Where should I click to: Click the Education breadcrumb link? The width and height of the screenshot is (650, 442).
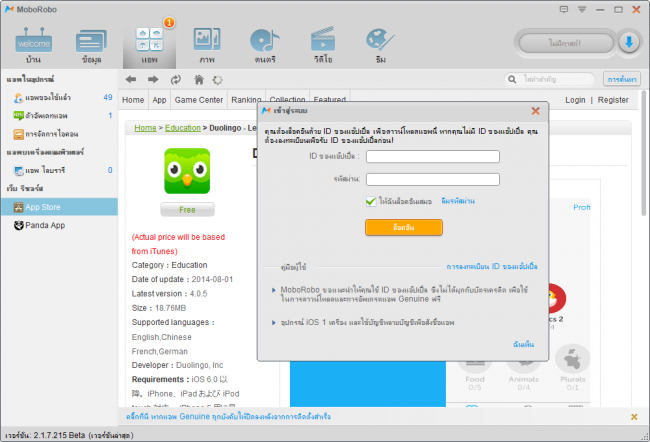click(183, 128)
